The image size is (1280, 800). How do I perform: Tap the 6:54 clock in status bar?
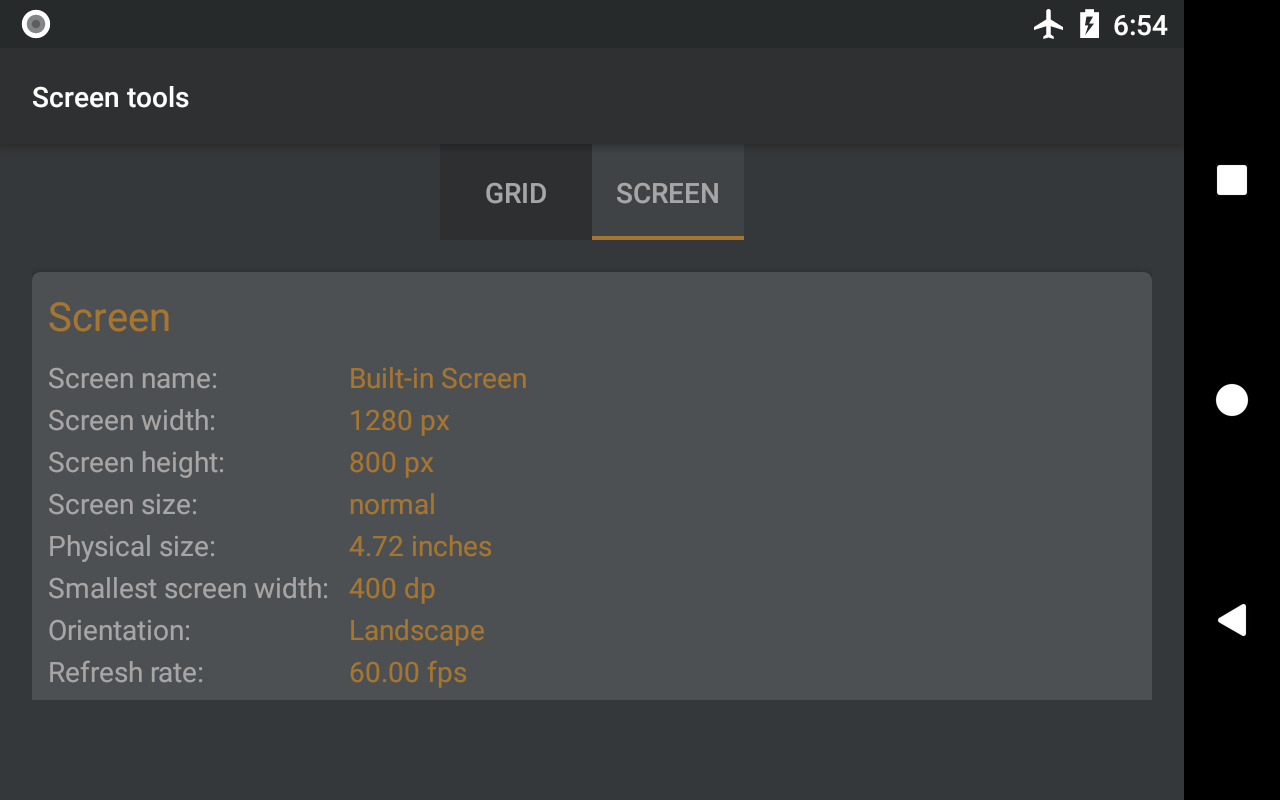(1140, 25)
